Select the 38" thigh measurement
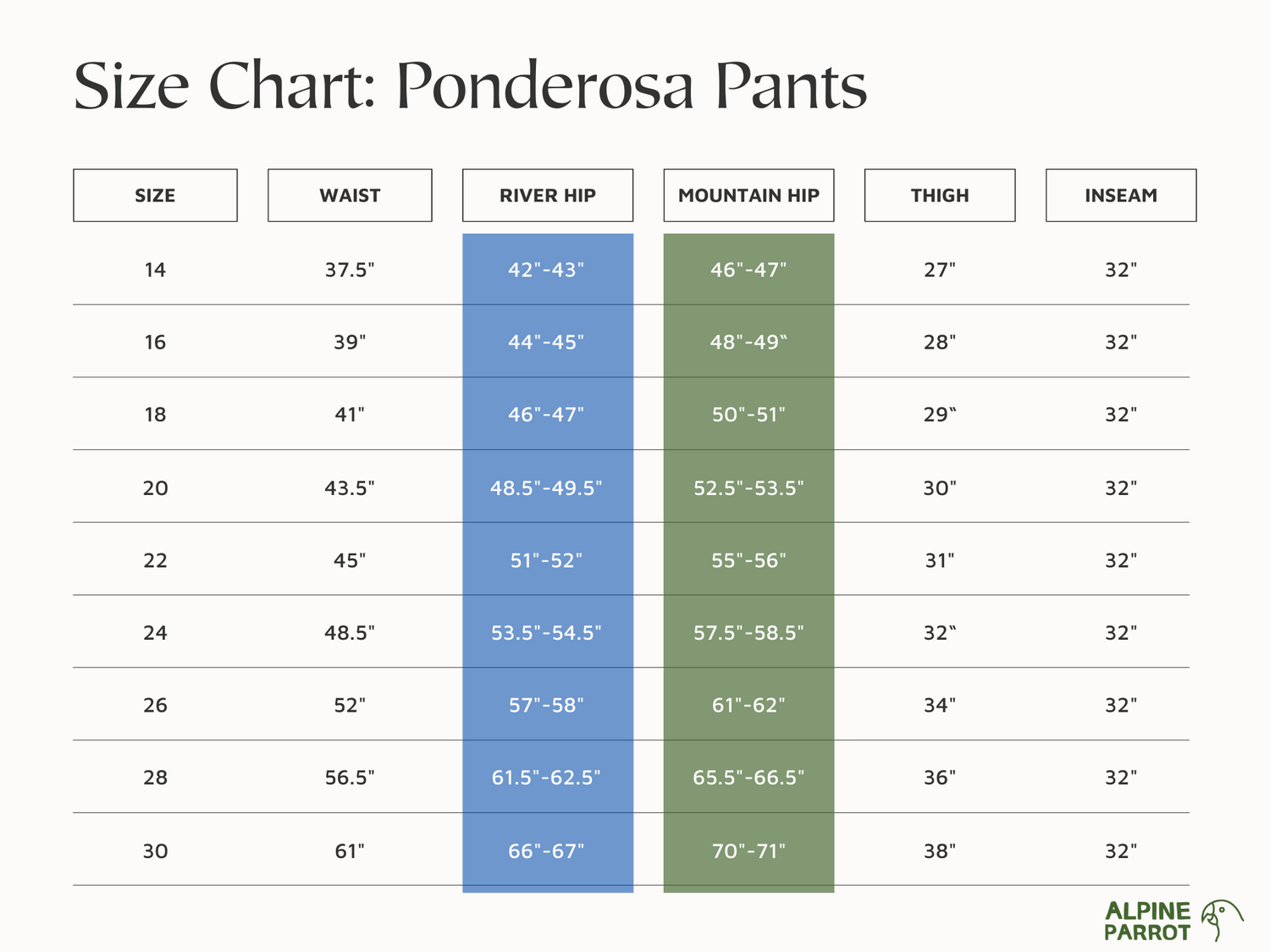The width and height of the screenshot is (1270, 952). 939,850
